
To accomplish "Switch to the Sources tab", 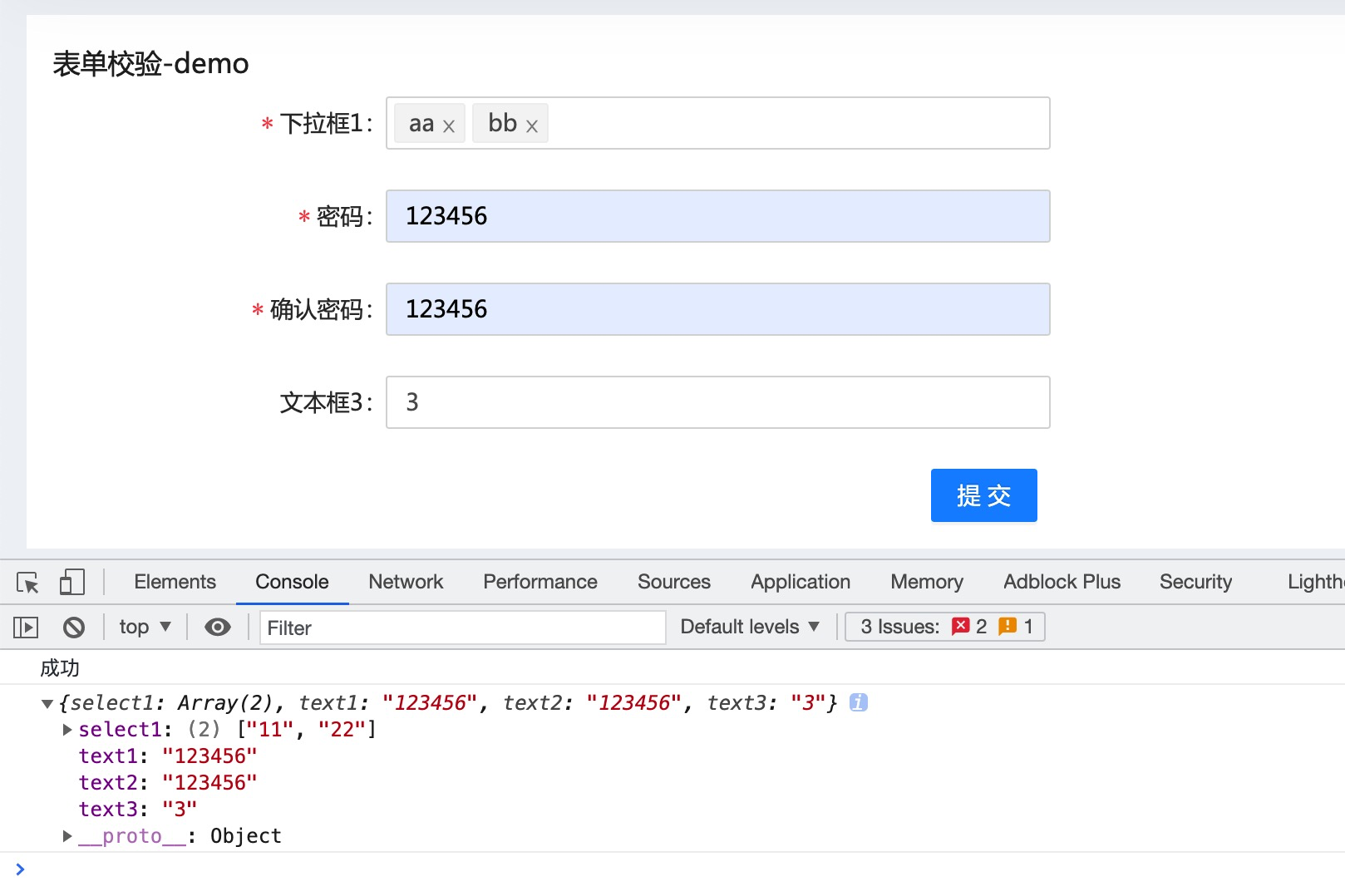I will (674, 582).
